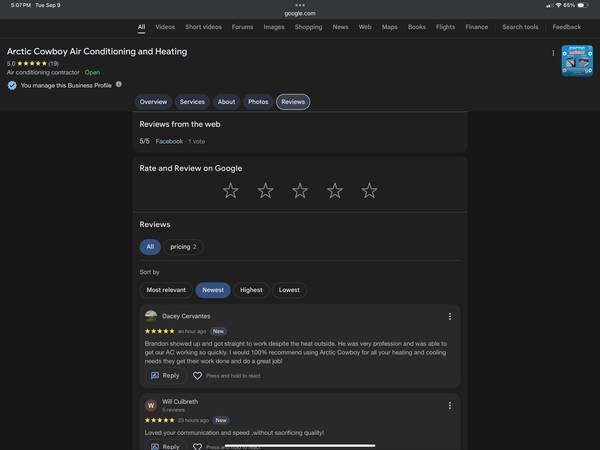Viewport: 600px width, 450px height.
Task: Switch to the About tab
Action: tap(227, 102)
